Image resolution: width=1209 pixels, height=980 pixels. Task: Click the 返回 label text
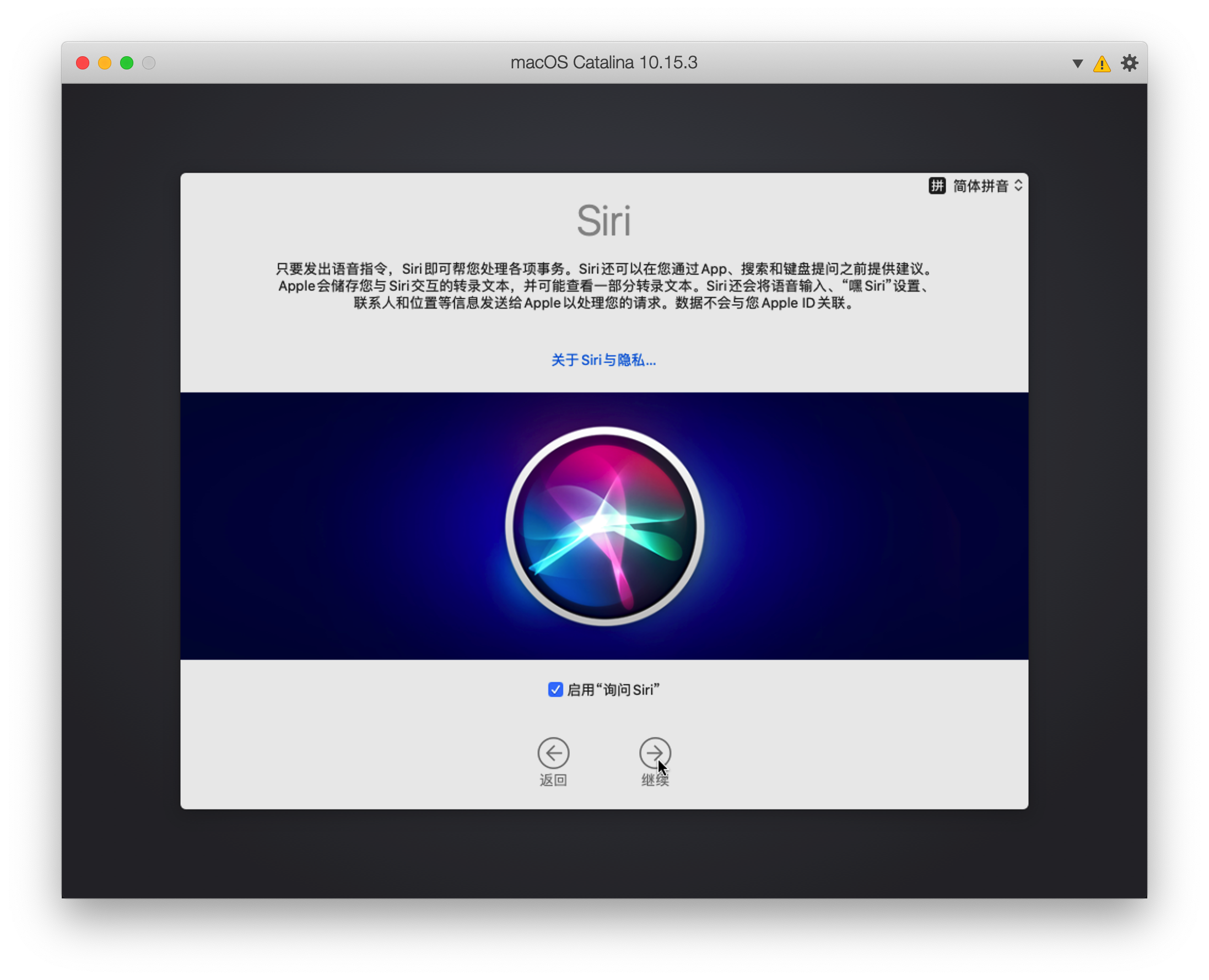(x=553, y=780)
